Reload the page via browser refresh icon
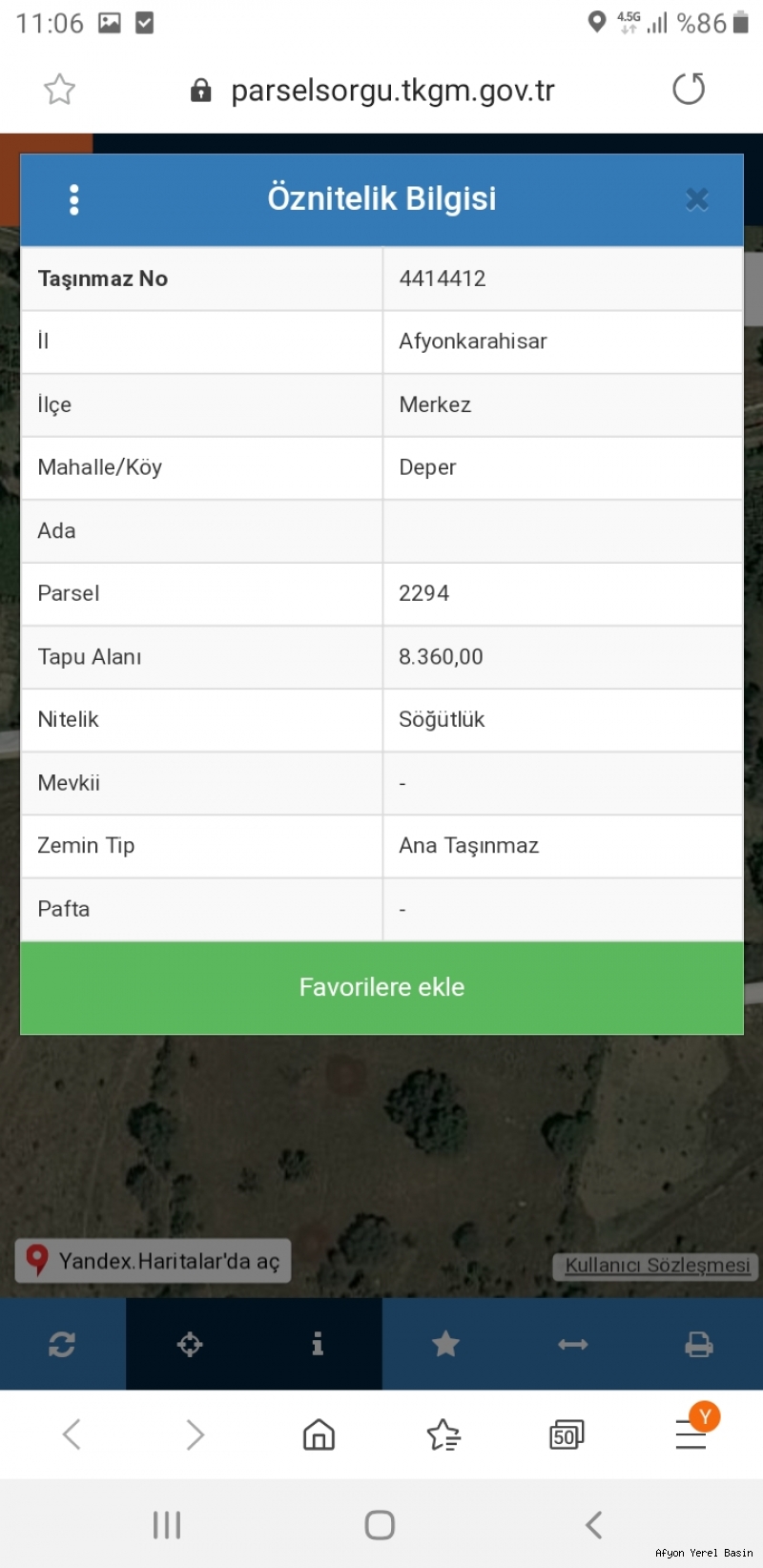 (x=689, y=90)
